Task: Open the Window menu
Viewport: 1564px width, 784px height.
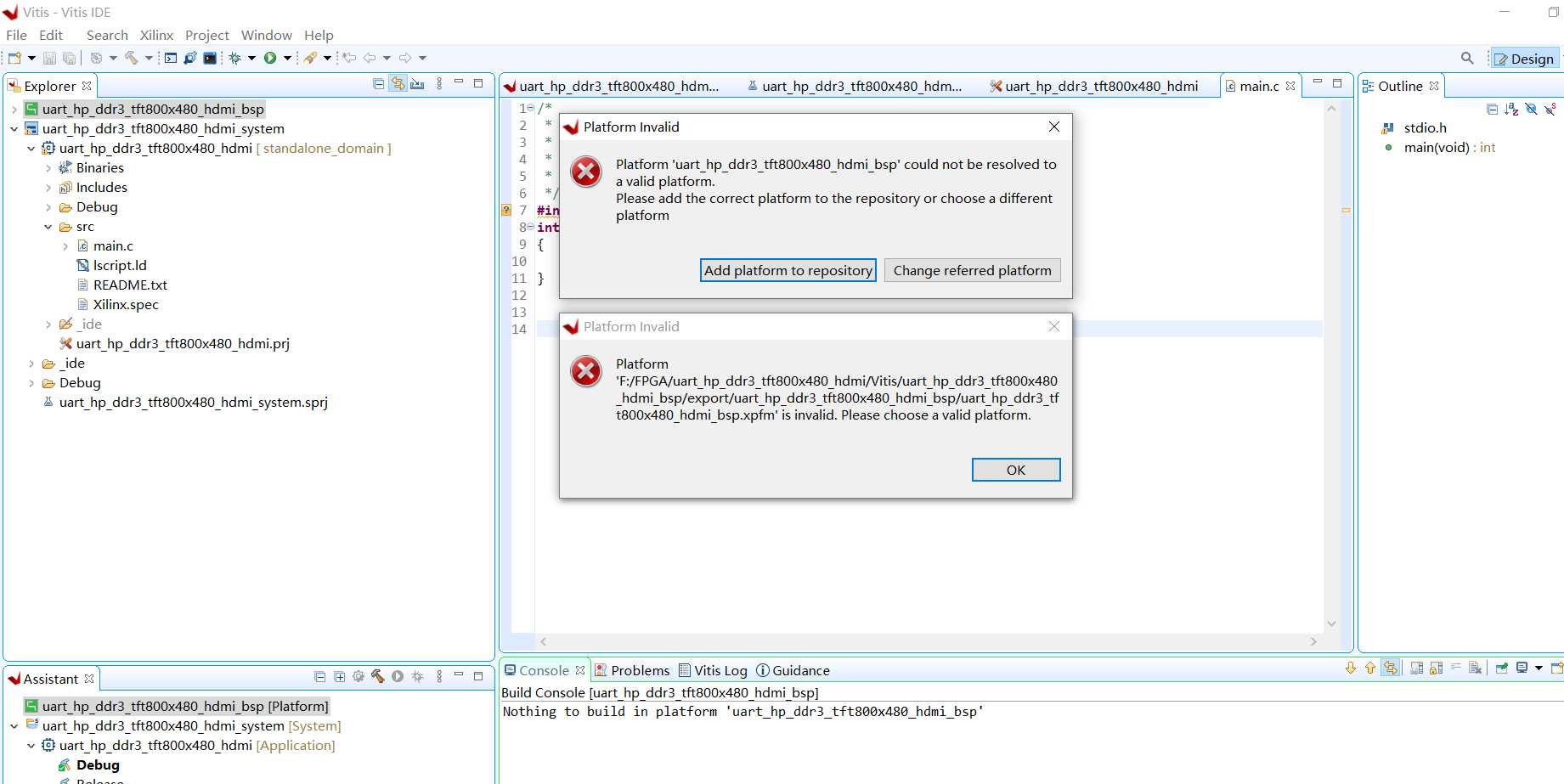Action: coord(266,35)
